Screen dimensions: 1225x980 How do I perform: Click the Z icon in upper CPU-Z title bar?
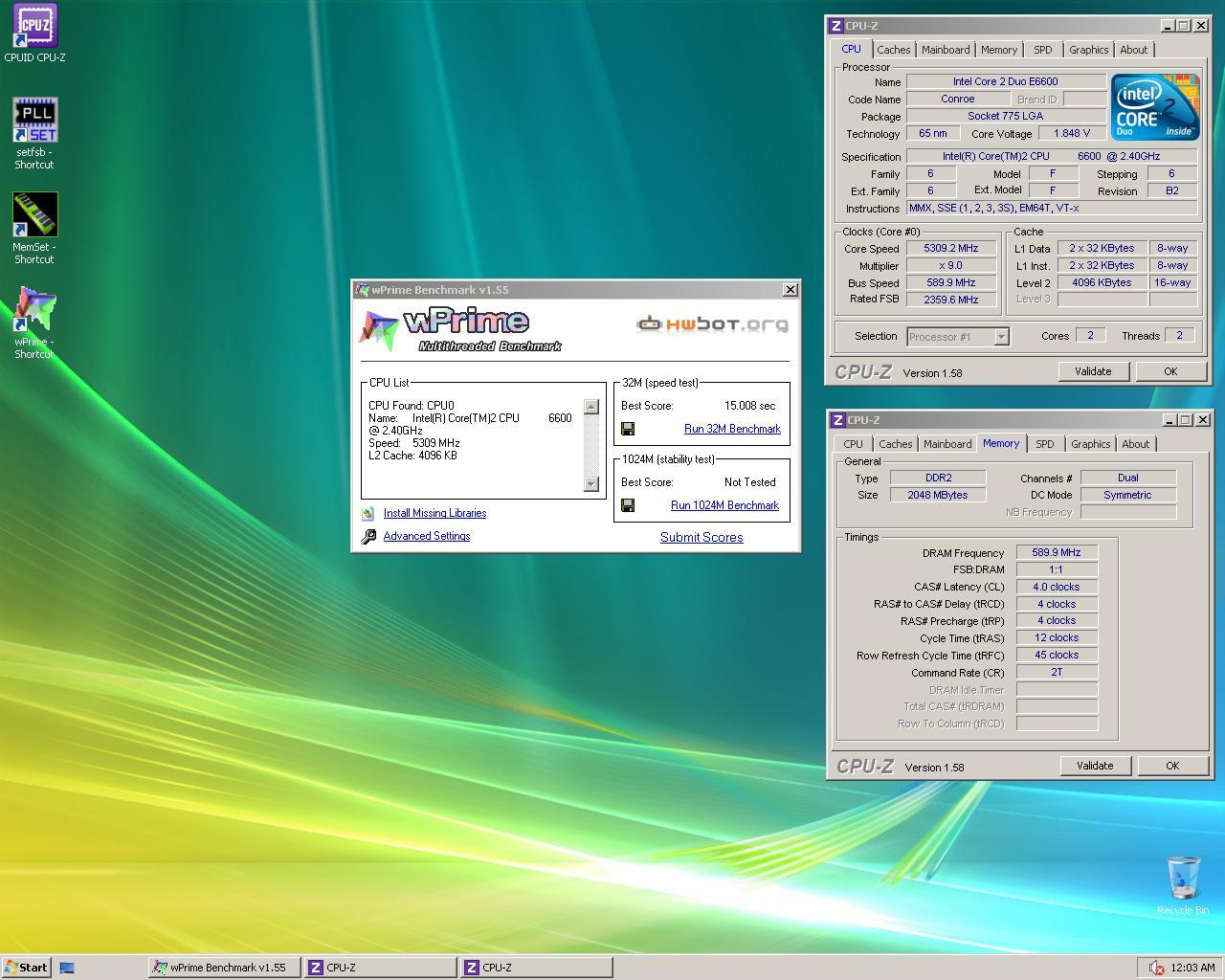(835, 26)
